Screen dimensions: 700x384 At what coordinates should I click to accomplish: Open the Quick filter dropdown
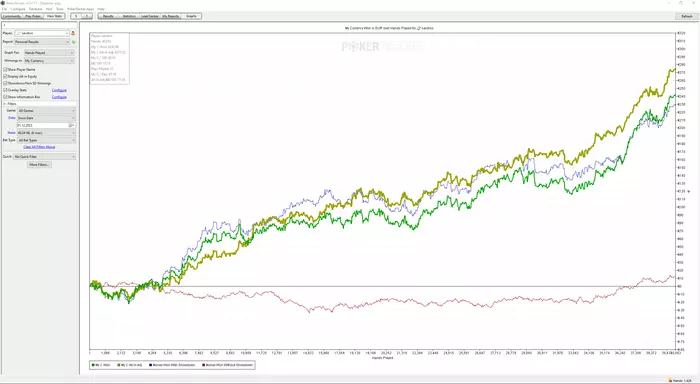tap(45, 157)
